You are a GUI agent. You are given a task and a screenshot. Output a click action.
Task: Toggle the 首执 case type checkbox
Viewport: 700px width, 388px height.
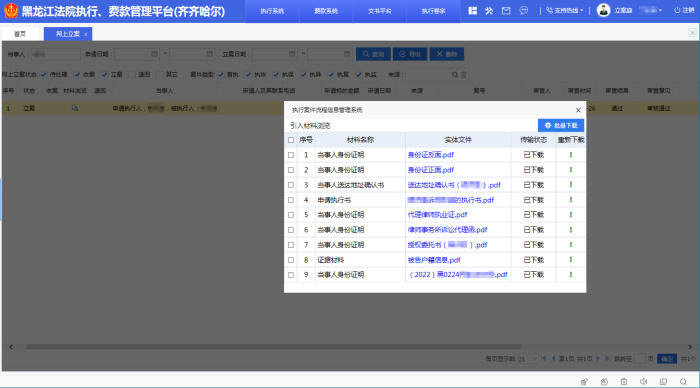(221, 75)
